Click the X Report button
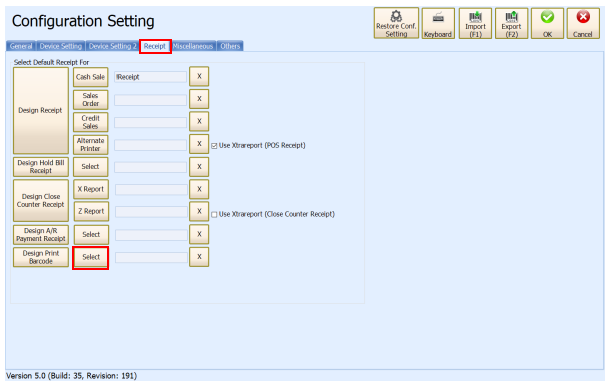The width and height of the screenshot is (608, 387). pyautogui.click(x=91, y=189)
